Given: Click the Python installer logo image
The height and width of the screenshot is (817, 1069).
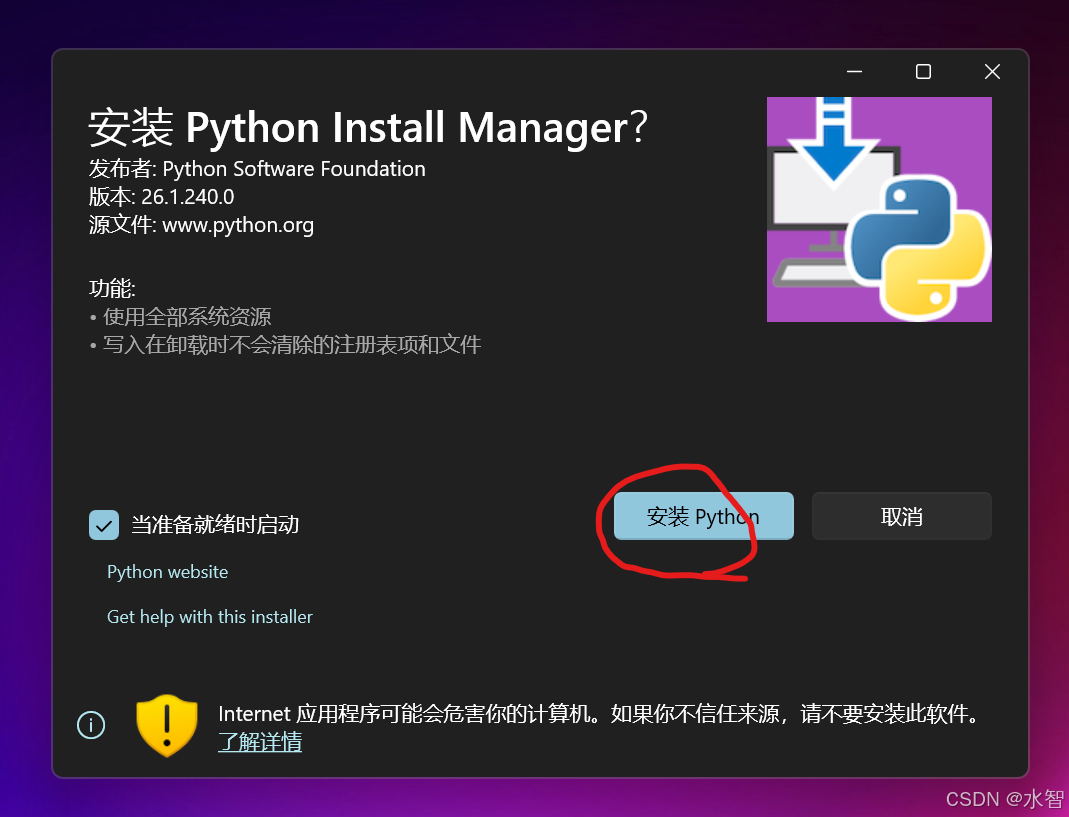Looking at the screenshot, I should pyautogui.click(x=879, y=209).
